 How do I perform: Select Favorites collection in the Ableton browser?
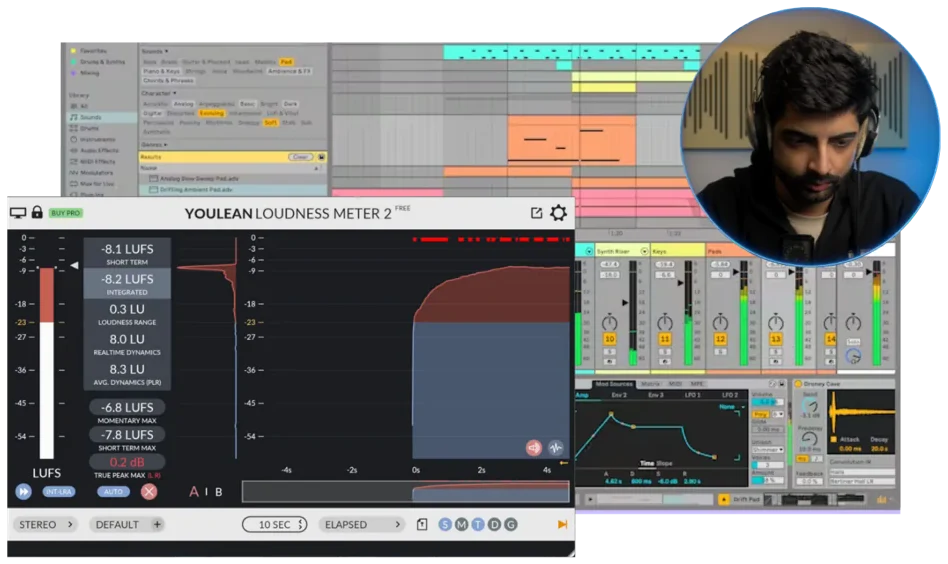(x=93, y=51)
